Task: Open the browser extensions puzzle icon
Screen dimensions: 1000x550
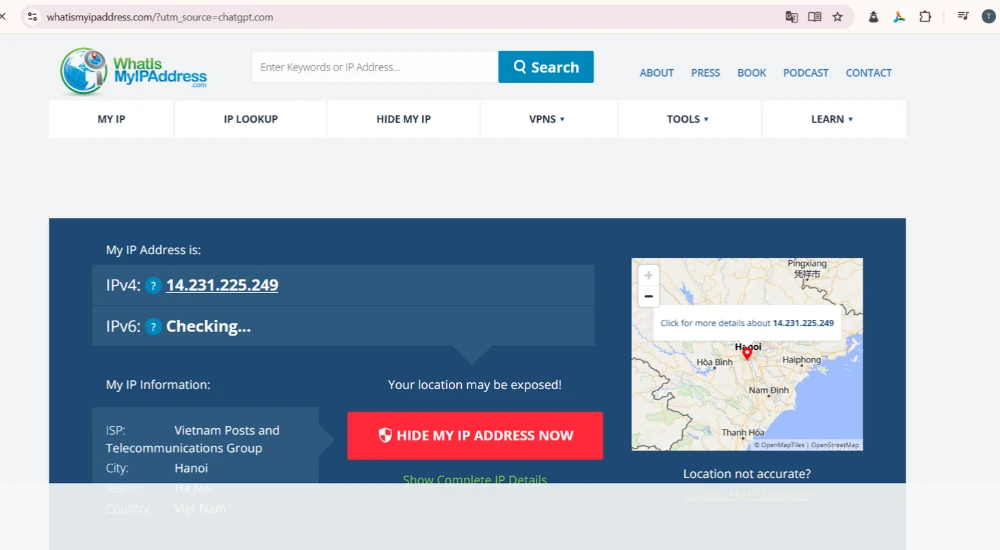Action: click(x=925, y=17)
